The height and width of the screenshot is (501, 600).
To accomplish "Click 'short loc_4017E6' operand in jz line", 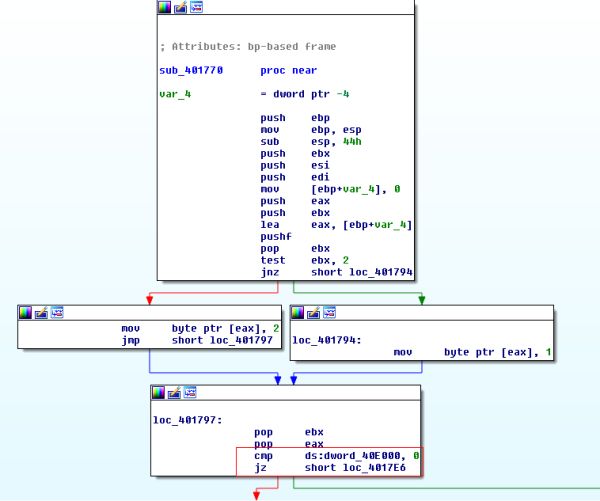I will [355, 468].
